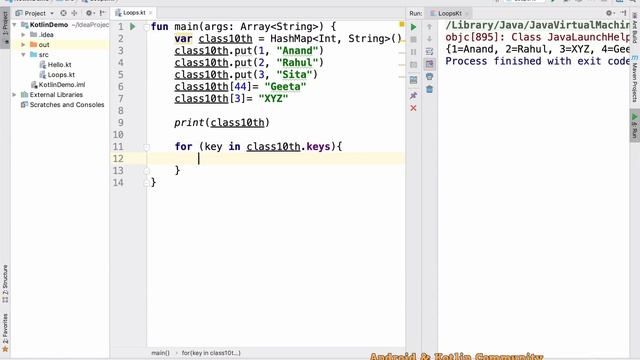640x360 pixels.
Task: Fold the main function at line 1
Action: click(147, 27)
